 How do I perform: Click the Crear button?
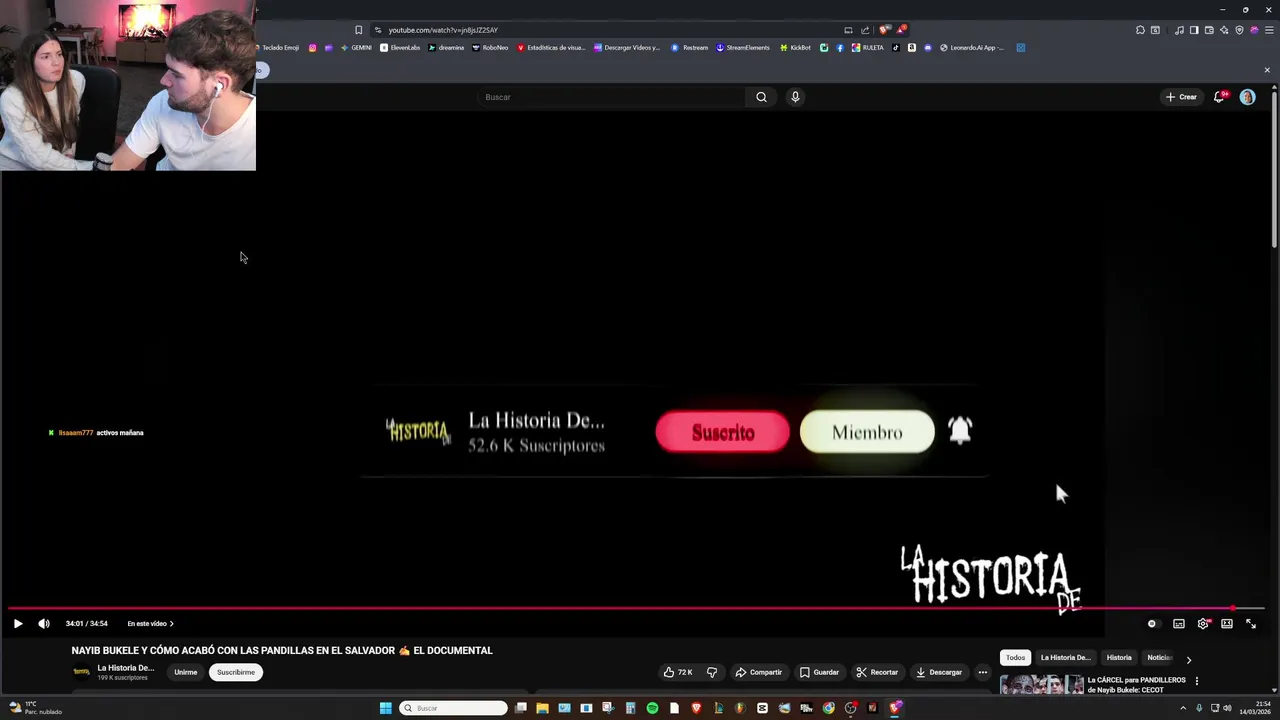point(1181,97)
